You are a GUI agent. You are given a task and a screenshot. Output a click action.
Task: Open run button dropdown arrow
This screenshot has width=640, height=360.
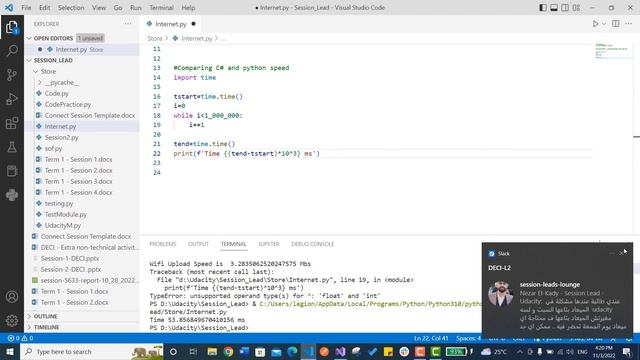[x=604, y=24]
